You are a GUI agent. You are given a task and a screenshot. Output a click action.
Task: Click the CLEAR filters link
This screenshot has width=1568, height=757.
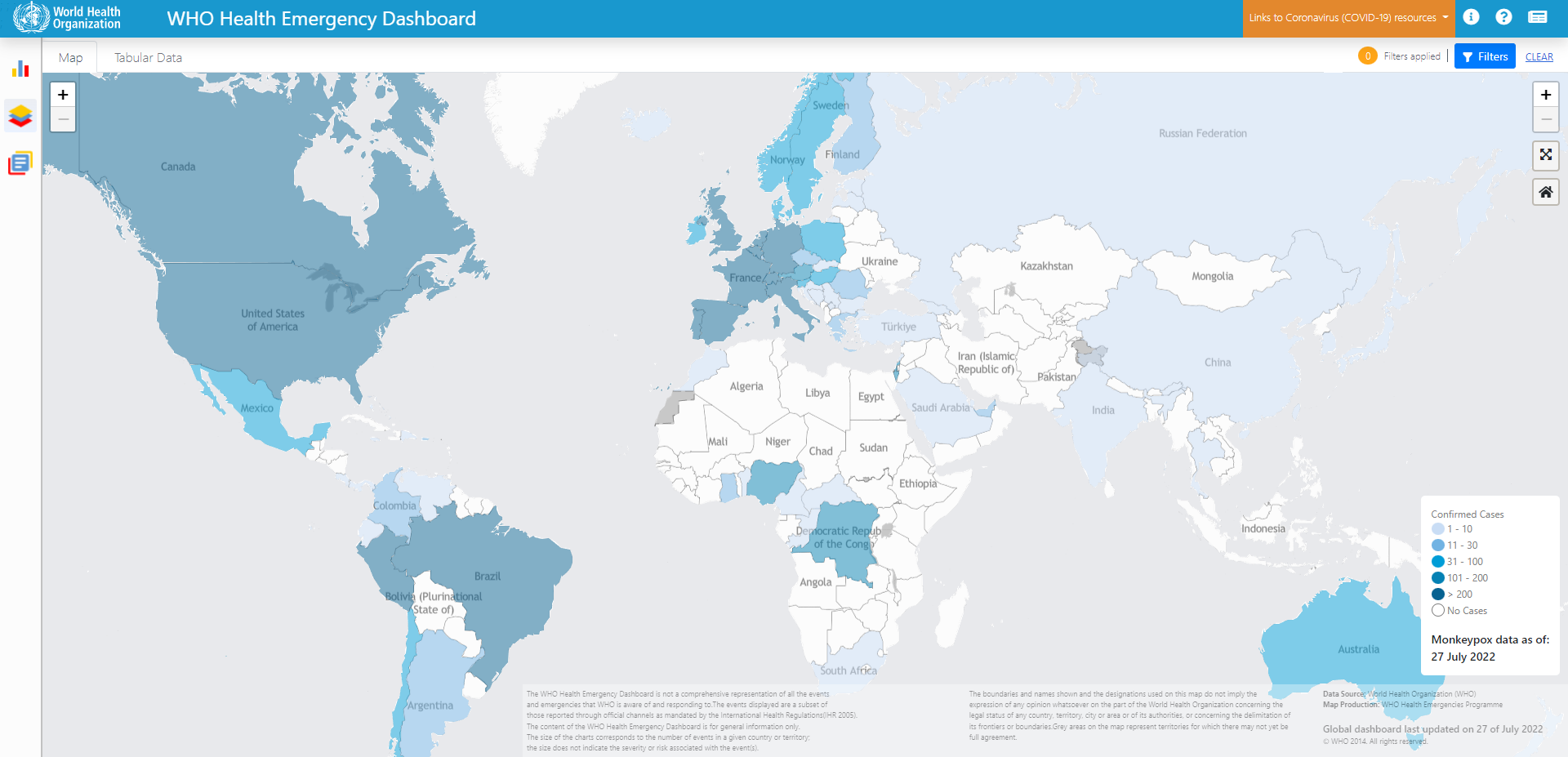1539,57
